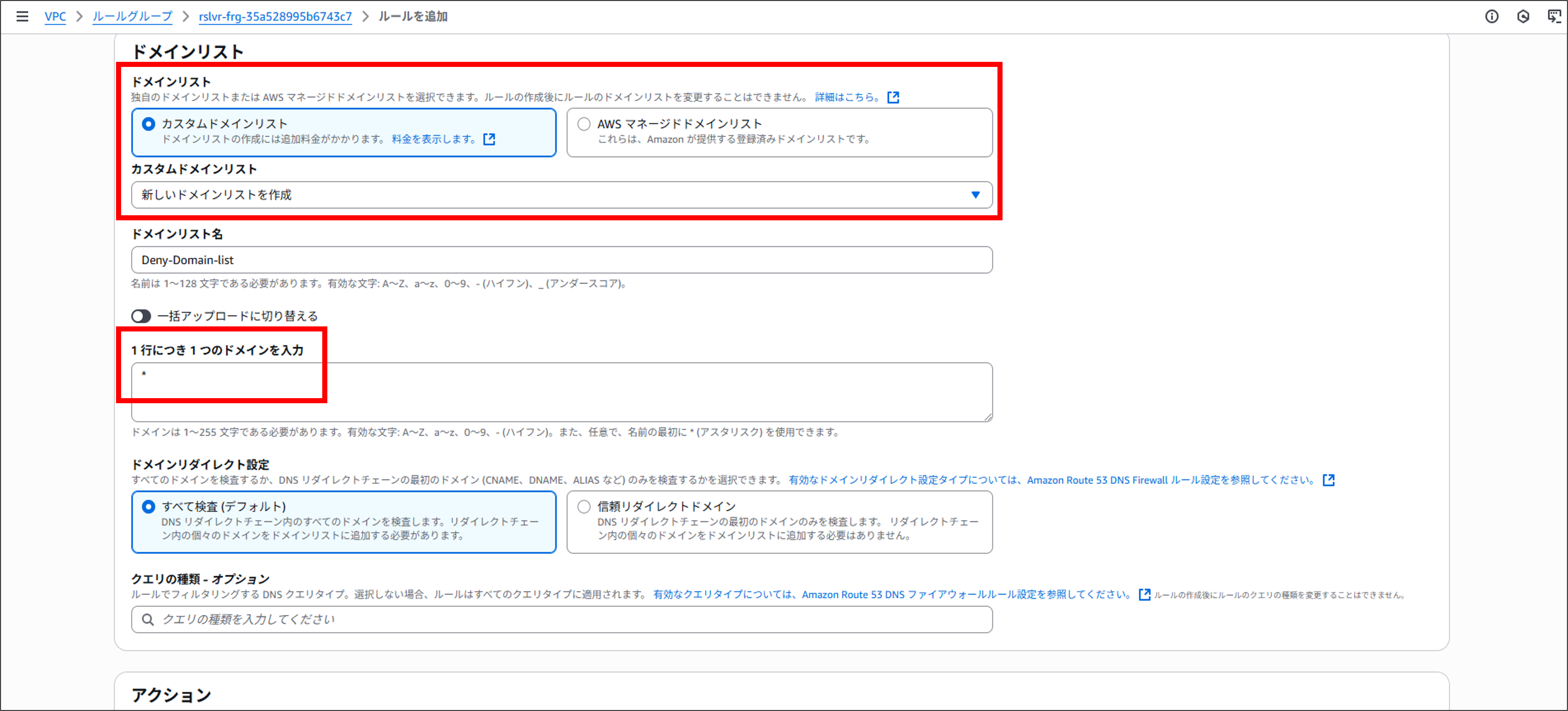This screenshot has width=1568, height=711.
Task: Open Route 53 DNS Firewall redirect settings link
Action: tap(1052, 480)
